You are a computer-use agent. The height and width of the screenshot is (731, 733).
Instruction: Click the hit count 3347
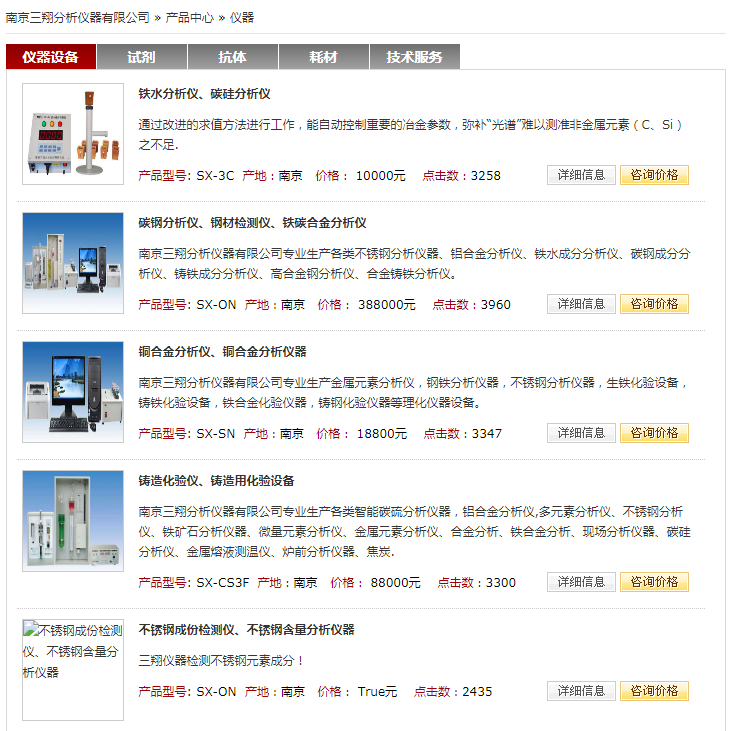486,434
